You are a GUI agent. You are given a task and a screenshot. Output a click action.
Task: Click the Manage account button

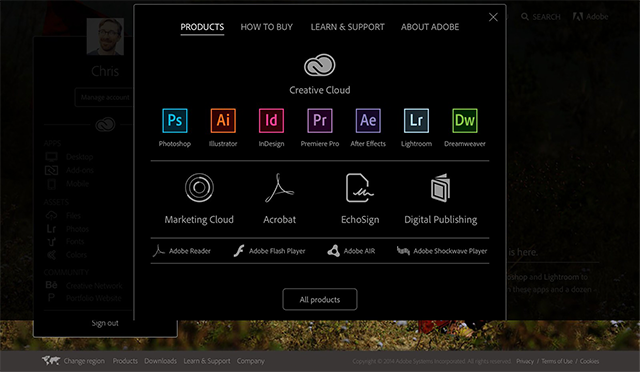click(x=104, y=97)
